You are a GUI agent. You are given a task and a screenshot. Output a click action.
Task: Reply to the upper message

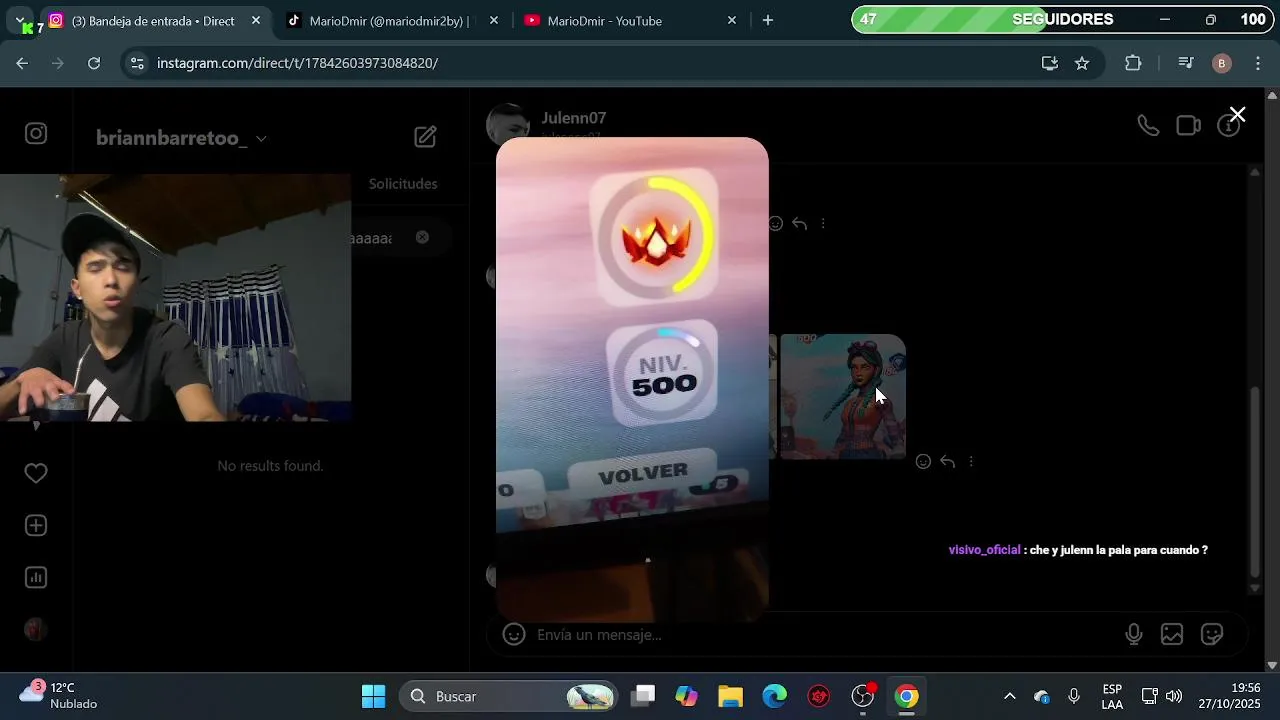[x=799, y=223]
